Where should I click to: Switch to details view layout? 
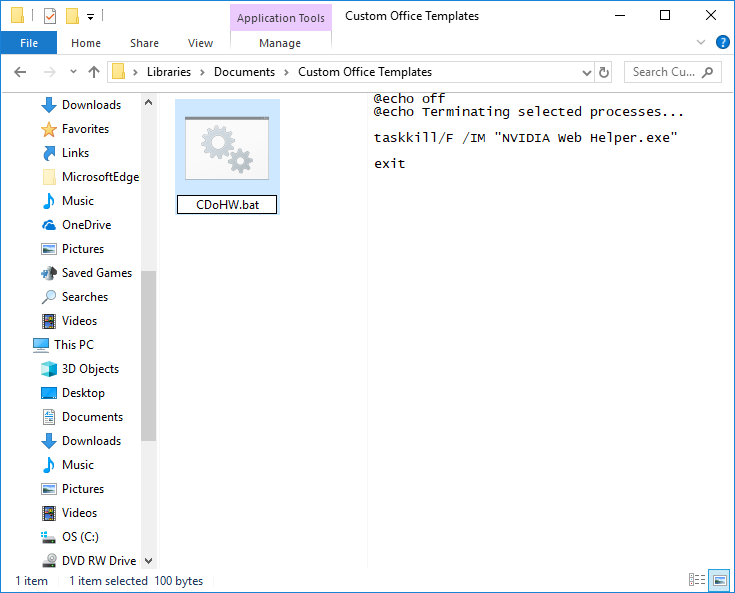click(x=697, y=580)
